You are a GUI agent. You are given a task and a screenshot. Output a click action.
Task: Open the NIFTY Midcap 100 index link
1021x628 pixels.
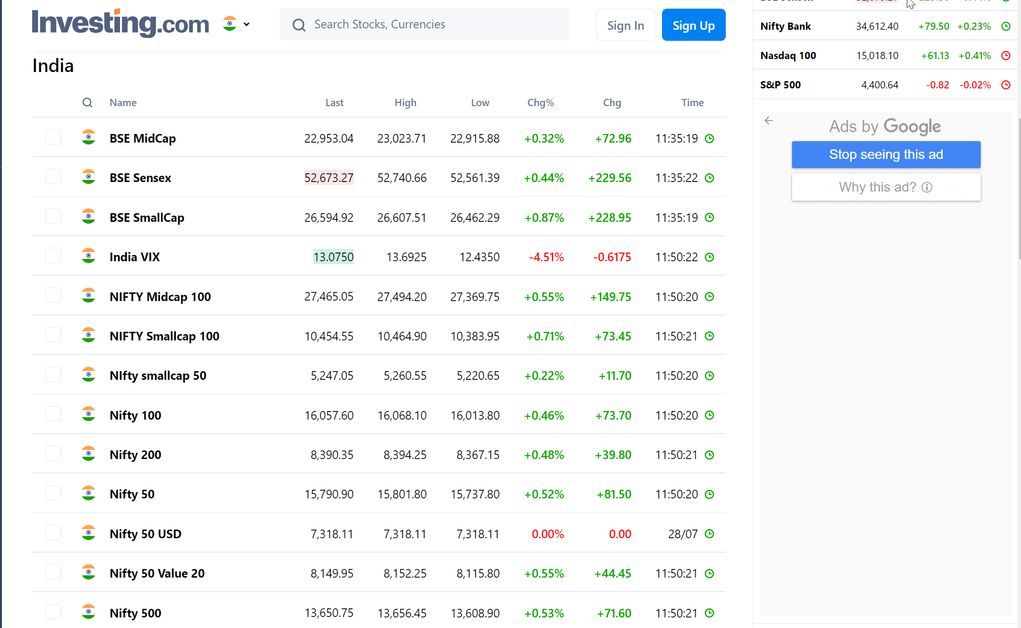click(160, 297)
